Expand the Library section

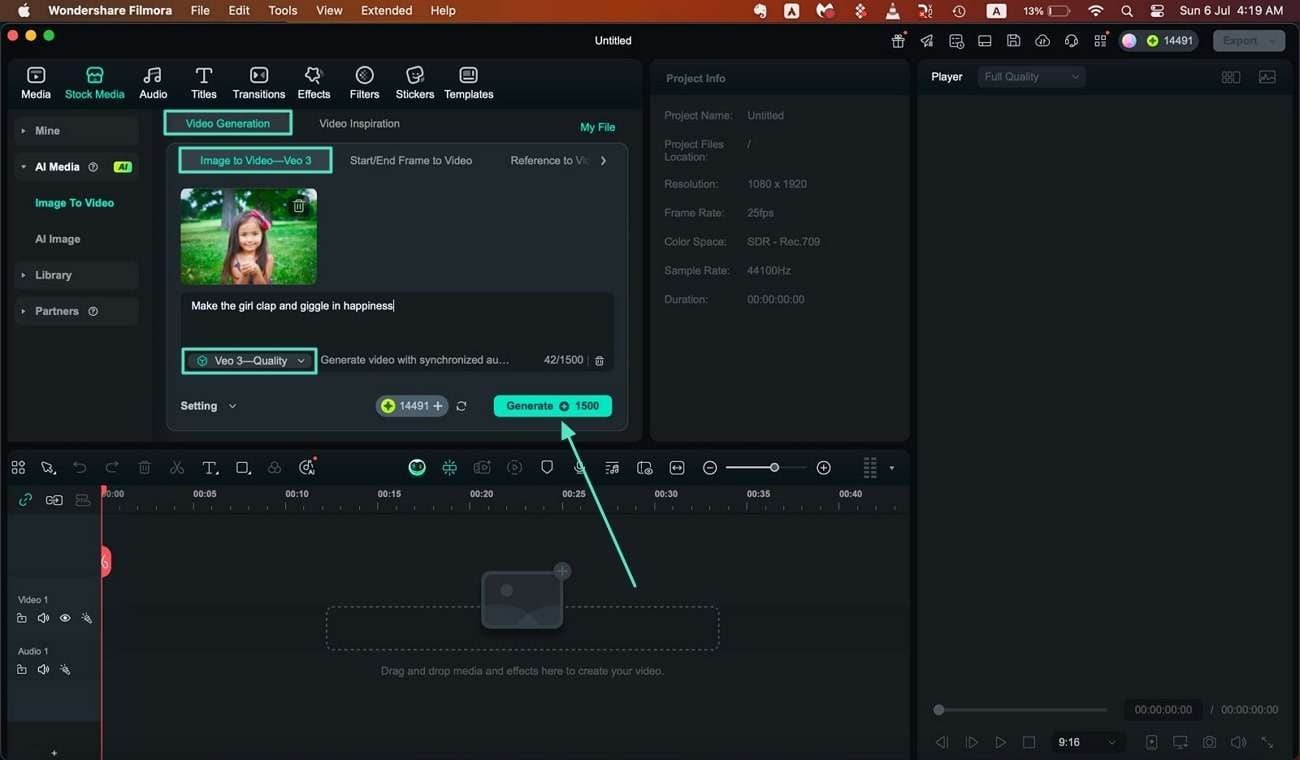[x=76, y=275]
